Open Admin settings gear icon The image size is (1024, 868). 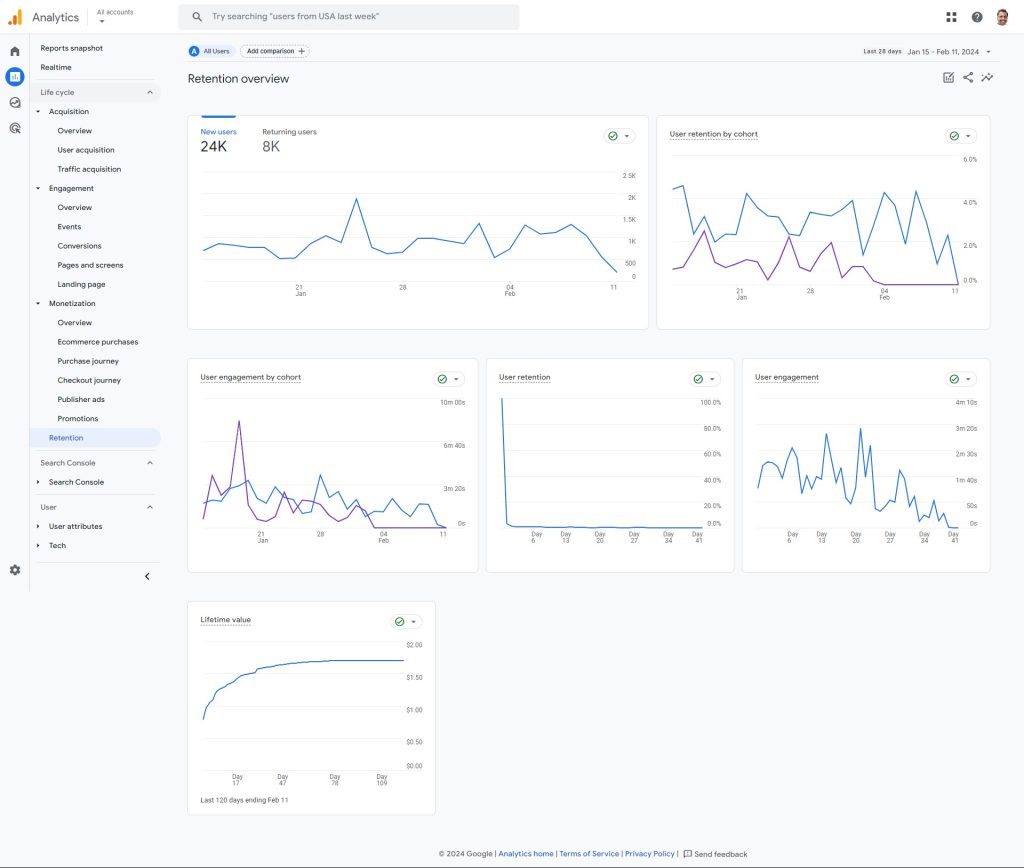15,570
